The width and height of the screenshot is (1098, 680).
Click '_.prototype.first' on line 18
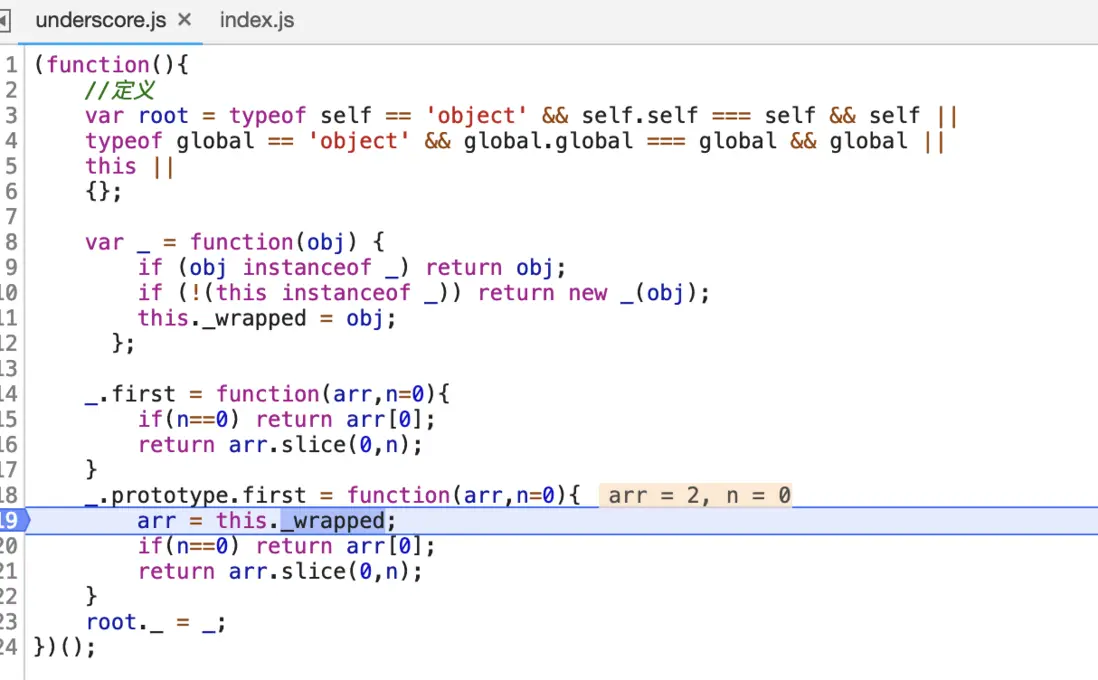(x=196, y=496)
